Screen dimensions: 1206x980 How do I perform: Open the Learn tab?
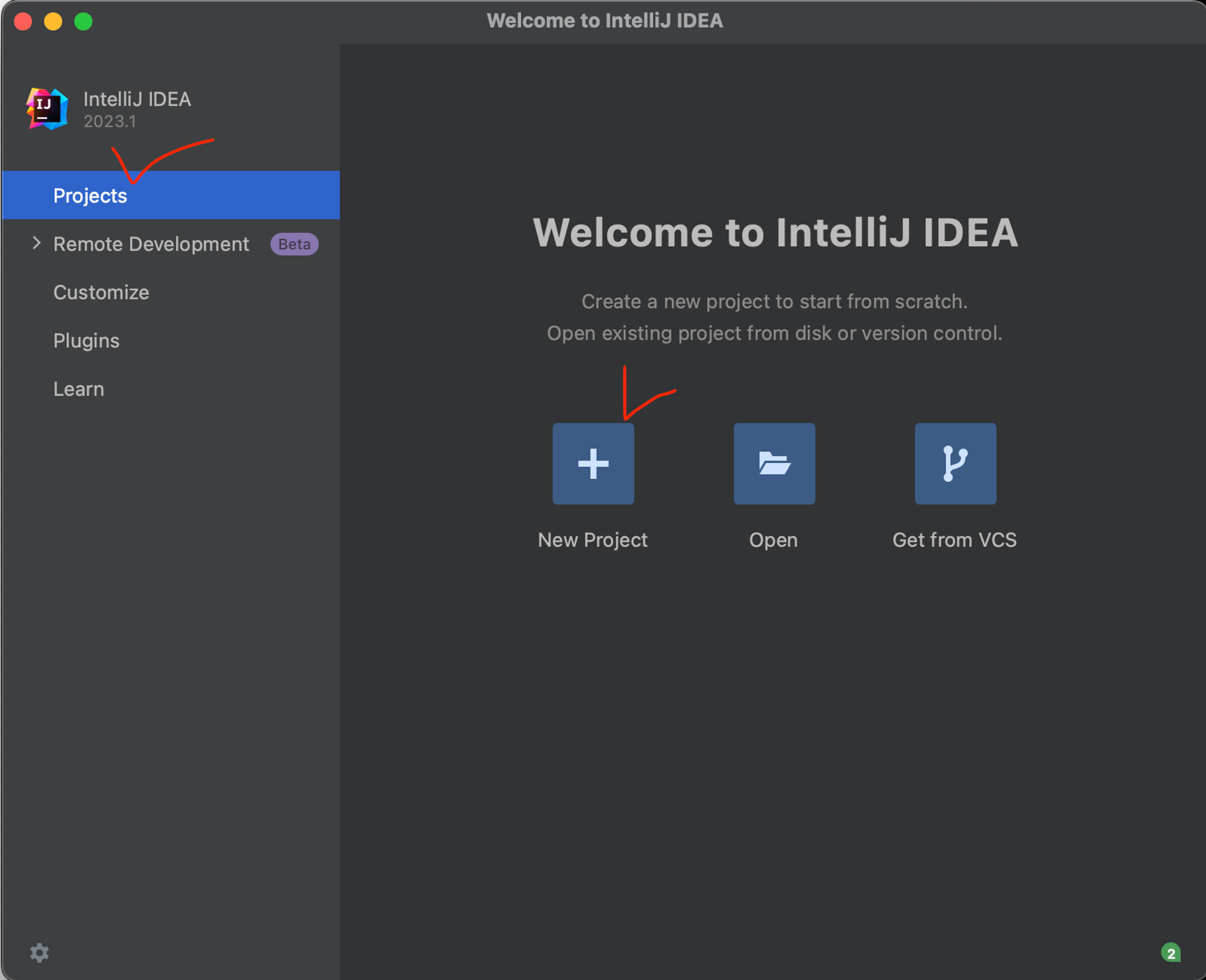(78, 389)
